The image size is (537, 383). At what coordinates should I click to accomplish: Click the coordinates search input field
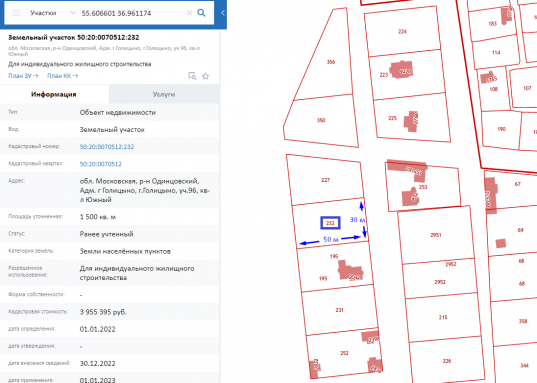coord(132,13)
